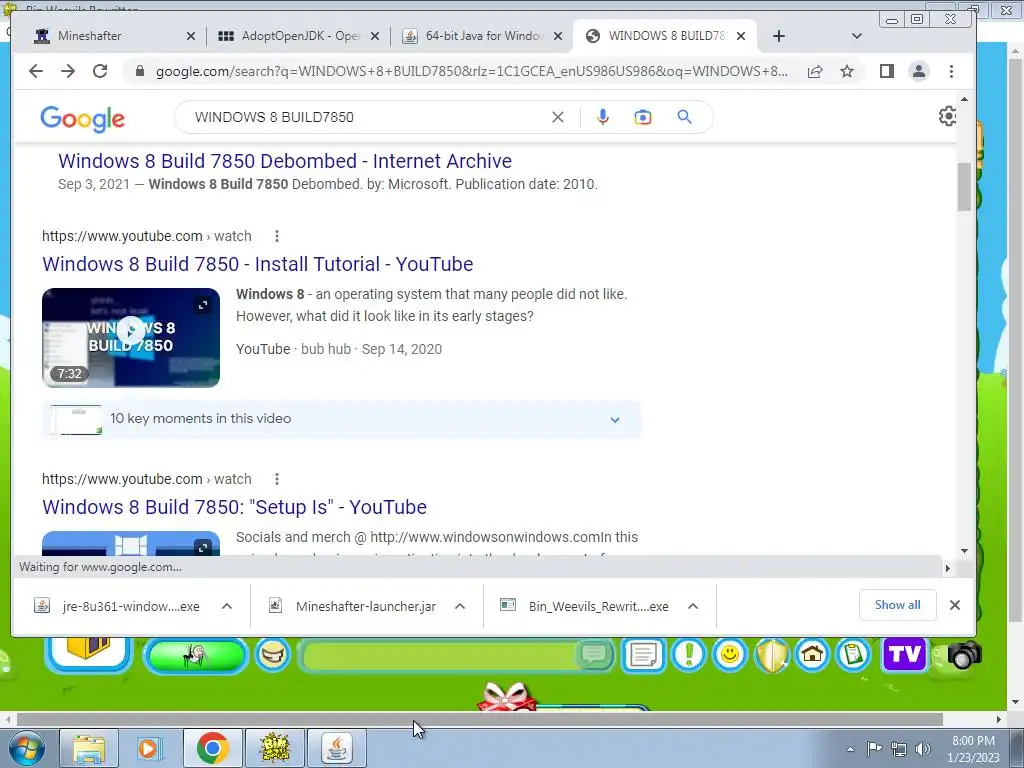Click the Chrome address bar URL
1024x768 pixels.
click(x=472, y=71)
